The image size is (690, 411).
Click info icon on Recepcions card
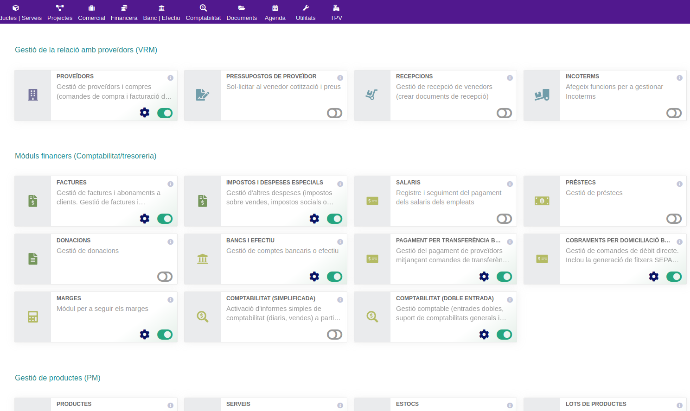coord(509,77)
